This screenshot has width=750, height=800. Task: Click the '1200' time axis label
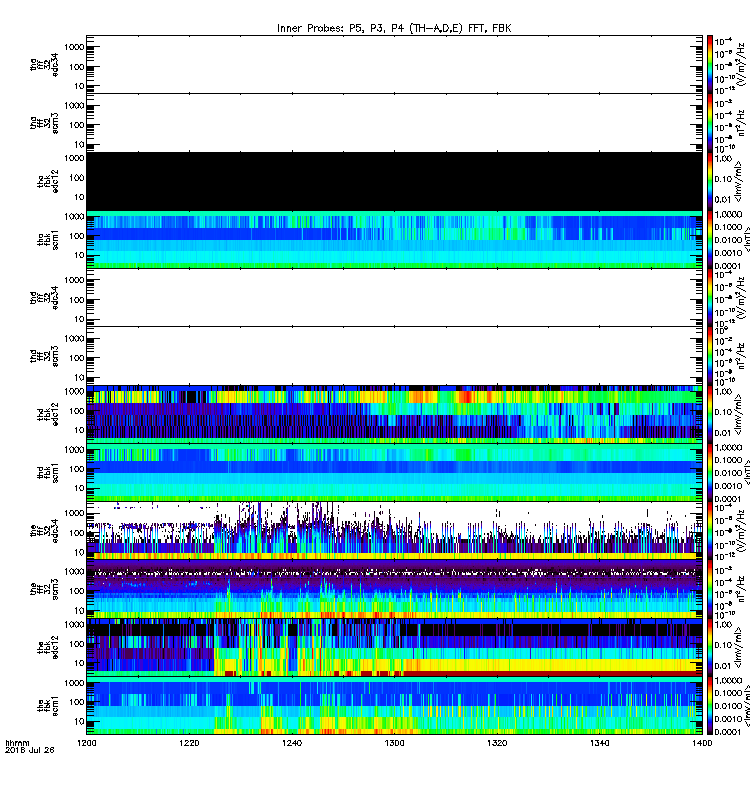(x=86, y=743)
